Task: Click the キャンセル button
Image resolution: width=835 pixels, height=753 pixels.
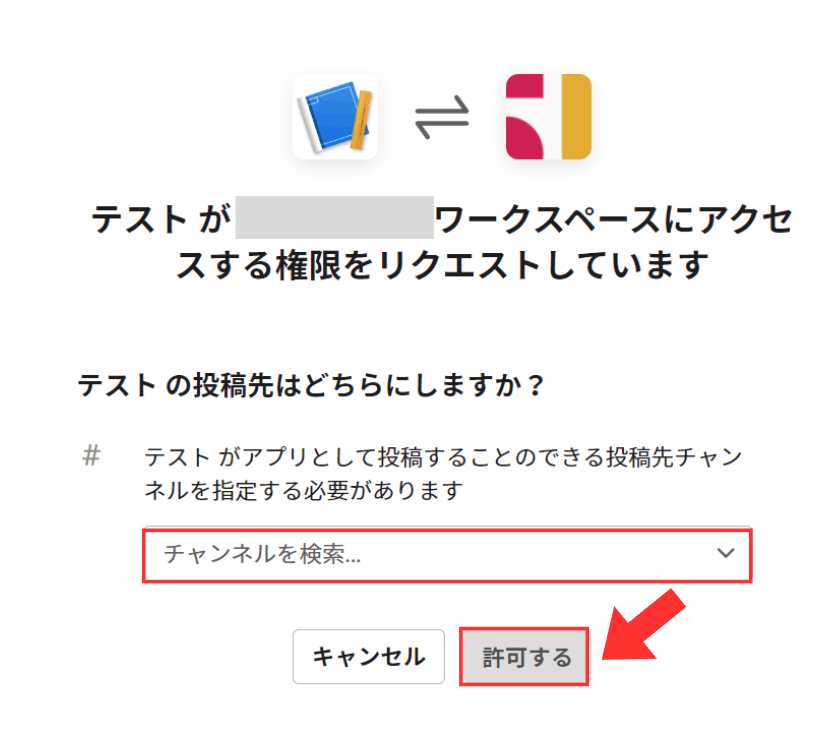Action: tap(369, 656)
